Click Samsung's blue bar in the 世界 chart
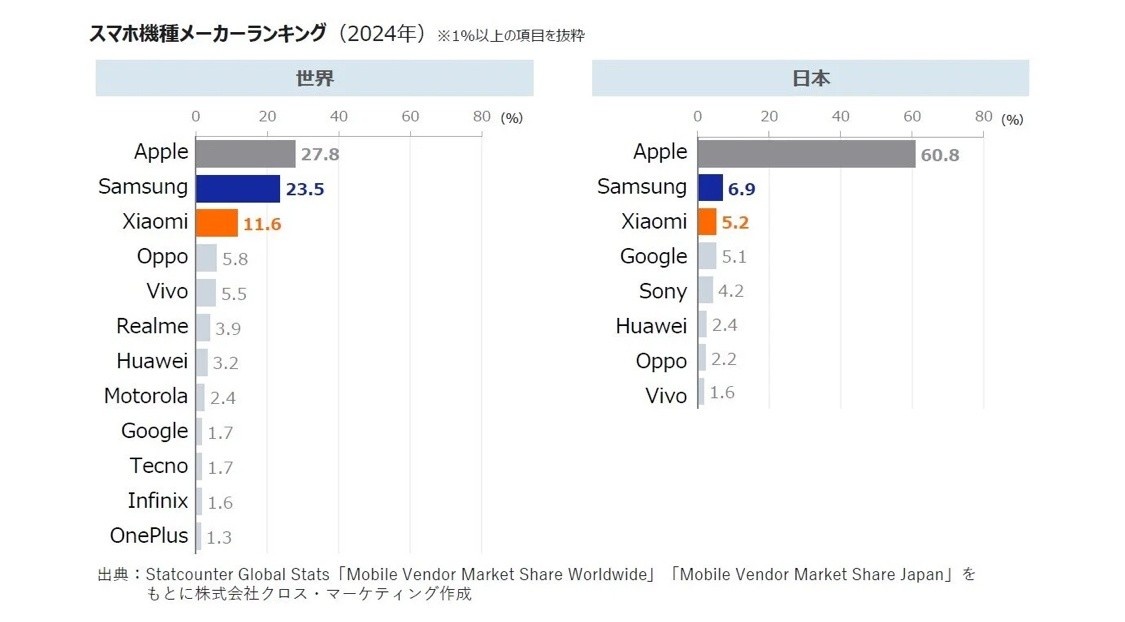This screenshot has height=622, width=1125. (x=237, y=188)
